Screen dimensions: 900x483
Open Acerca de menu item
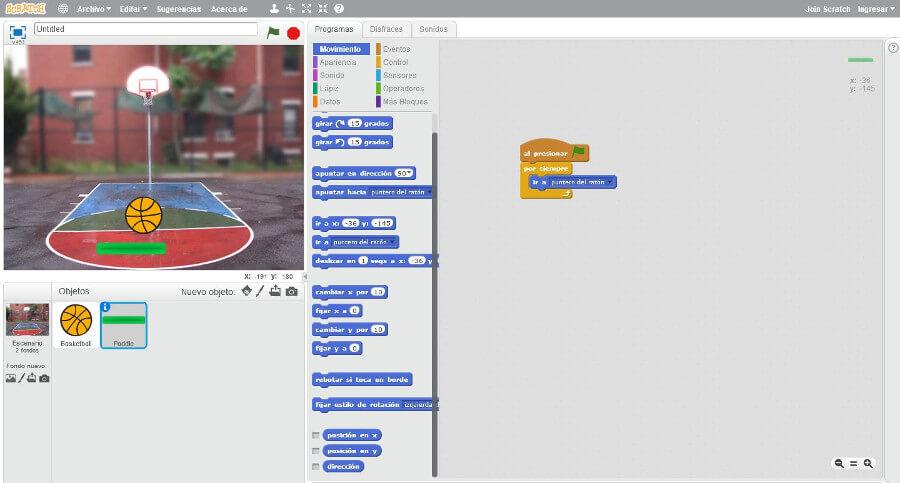click(228, 9)
